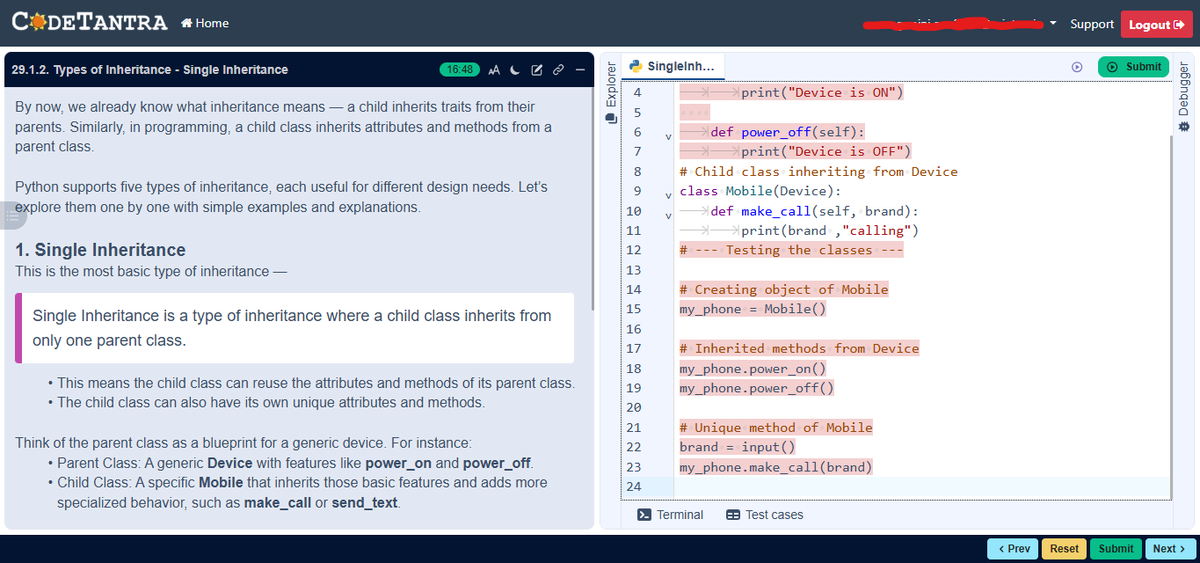Click the bottom bar Submit button
Screen dimensions: 1200x563
tap(1115, 548)
